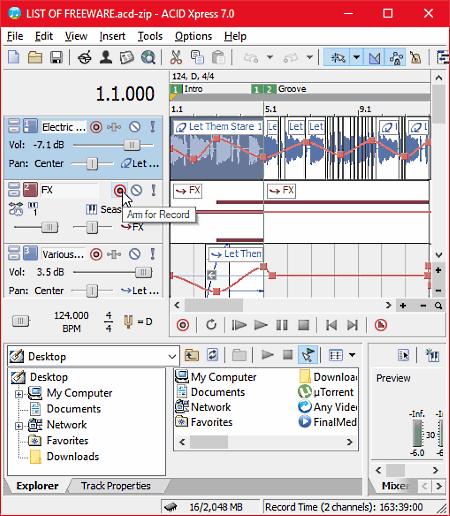Screen dimensions: 450x516
Task: Select the Paint tool icon in toolbar
Action: [x=416, y=58]
